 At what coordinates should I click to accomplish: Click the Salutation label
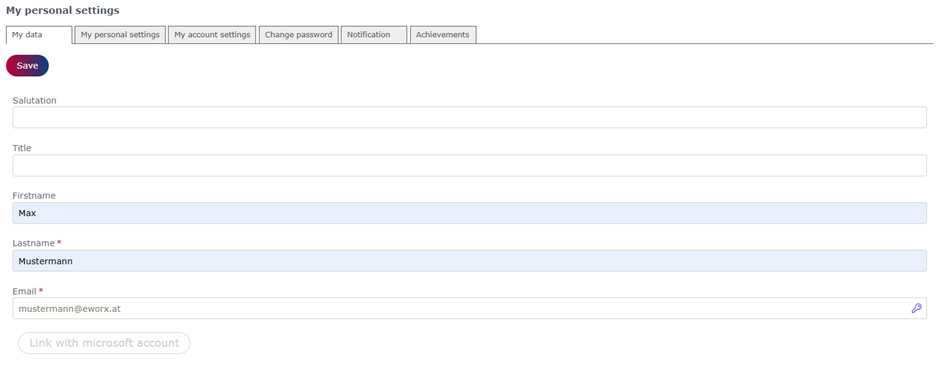tap(34, 101)
